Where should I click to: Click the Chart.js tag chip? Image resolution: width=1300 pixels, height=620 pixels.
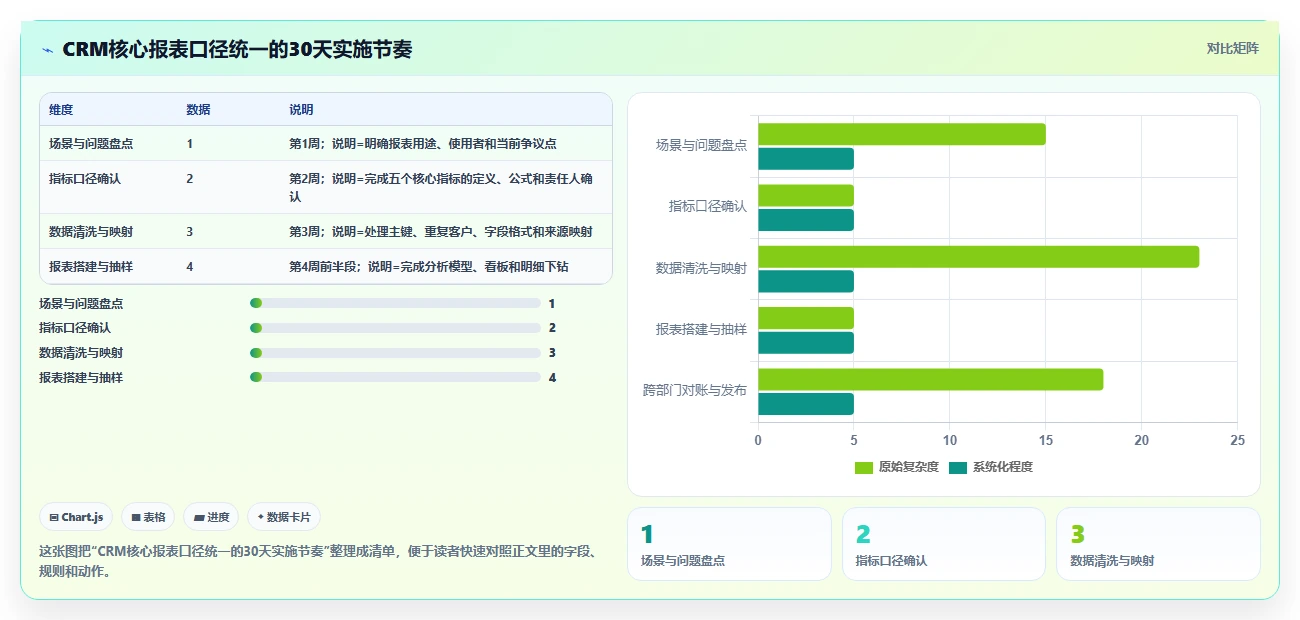click(77, 517)
